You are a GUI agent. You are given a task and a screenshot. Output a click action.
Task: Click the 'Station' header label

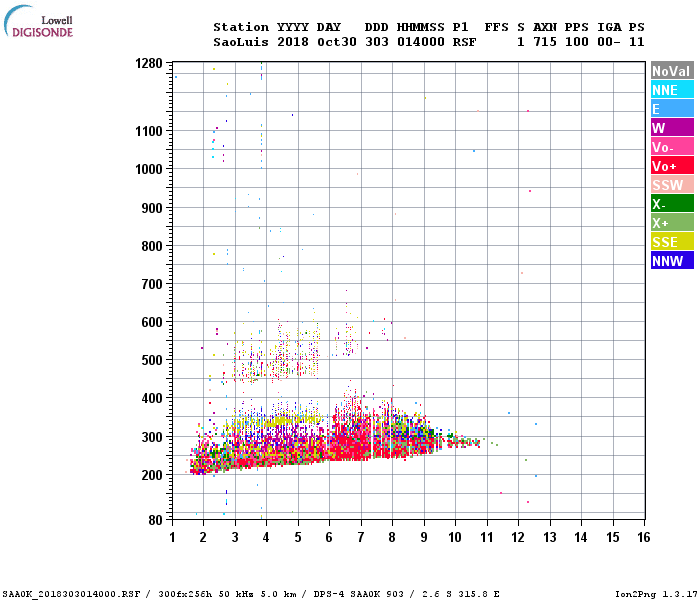coord(241,27)
